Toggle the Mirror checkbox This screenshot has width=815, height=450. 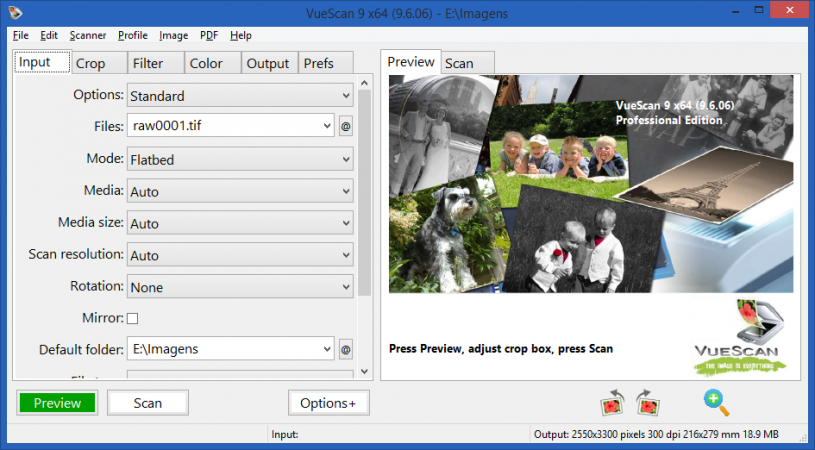point(132,318)
